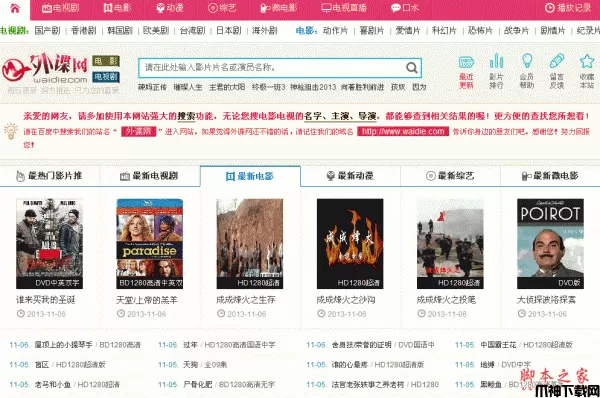Open 成成烽火之沙沟 flame poster
This screenshot has height=398, width=600.
click(x=350, y=243)
